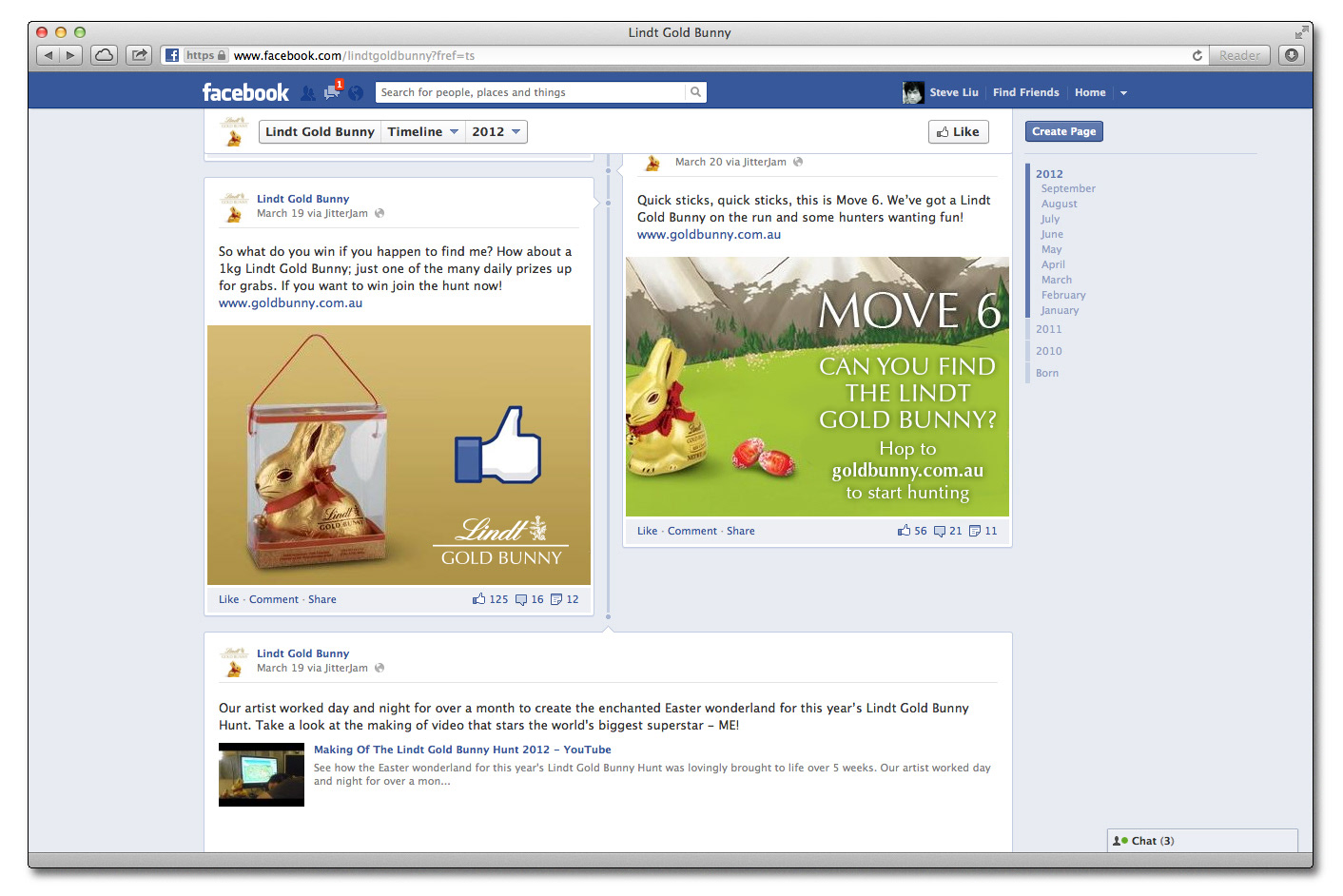Jump to February in the timeline sidebar

click(1062, 295)
